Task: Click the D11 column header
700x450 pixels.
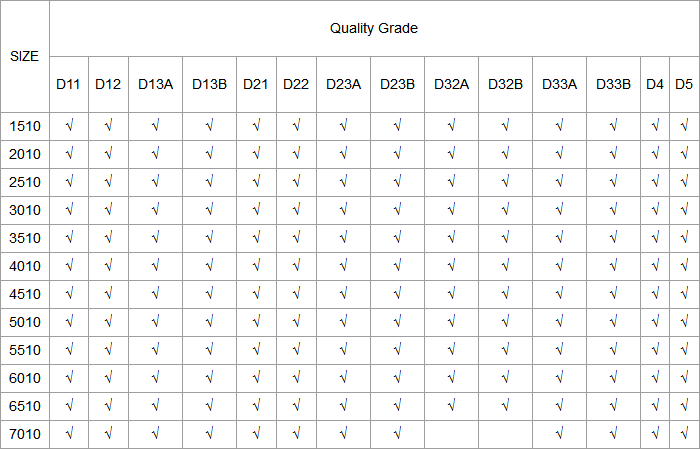Action: click(x=69, y=84)
